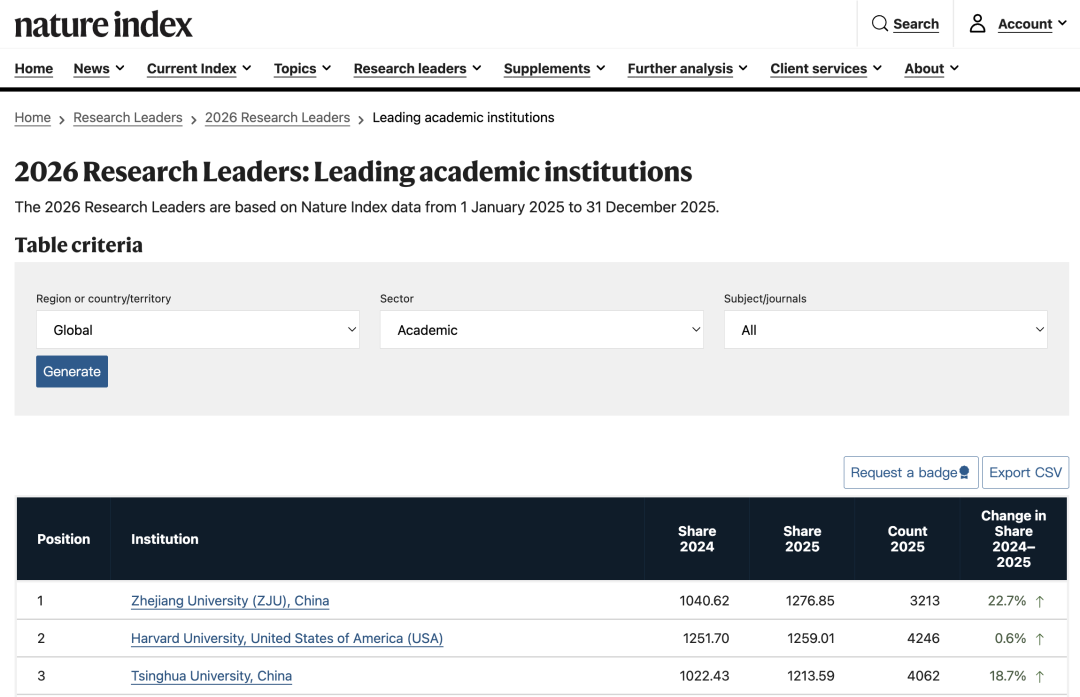Open the Tsinghua University, China link
Screen dimensions: 1080x697
(211, 676)
